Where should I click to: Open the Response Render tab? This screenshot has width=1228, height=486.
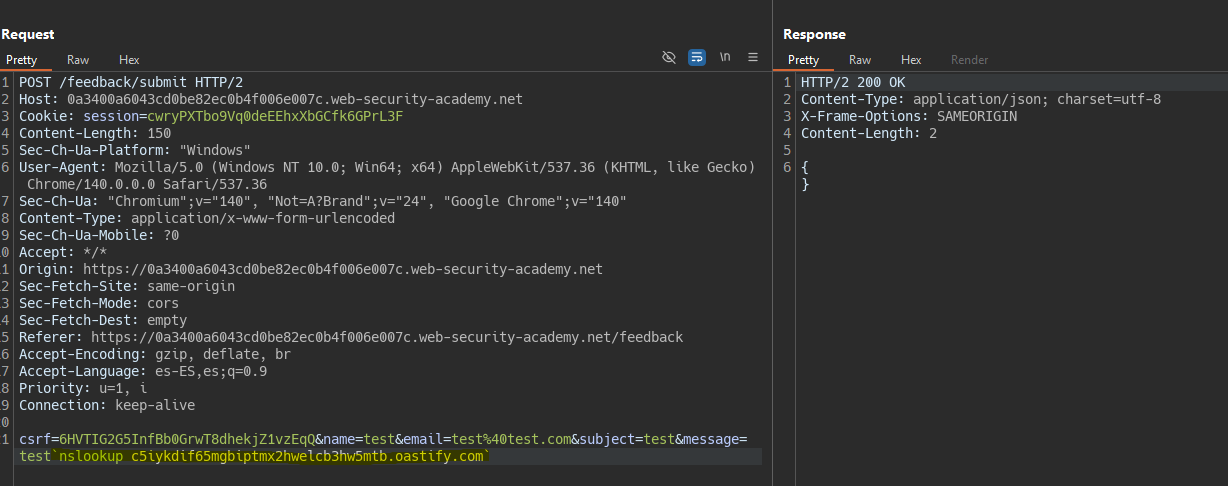(969, 60)
